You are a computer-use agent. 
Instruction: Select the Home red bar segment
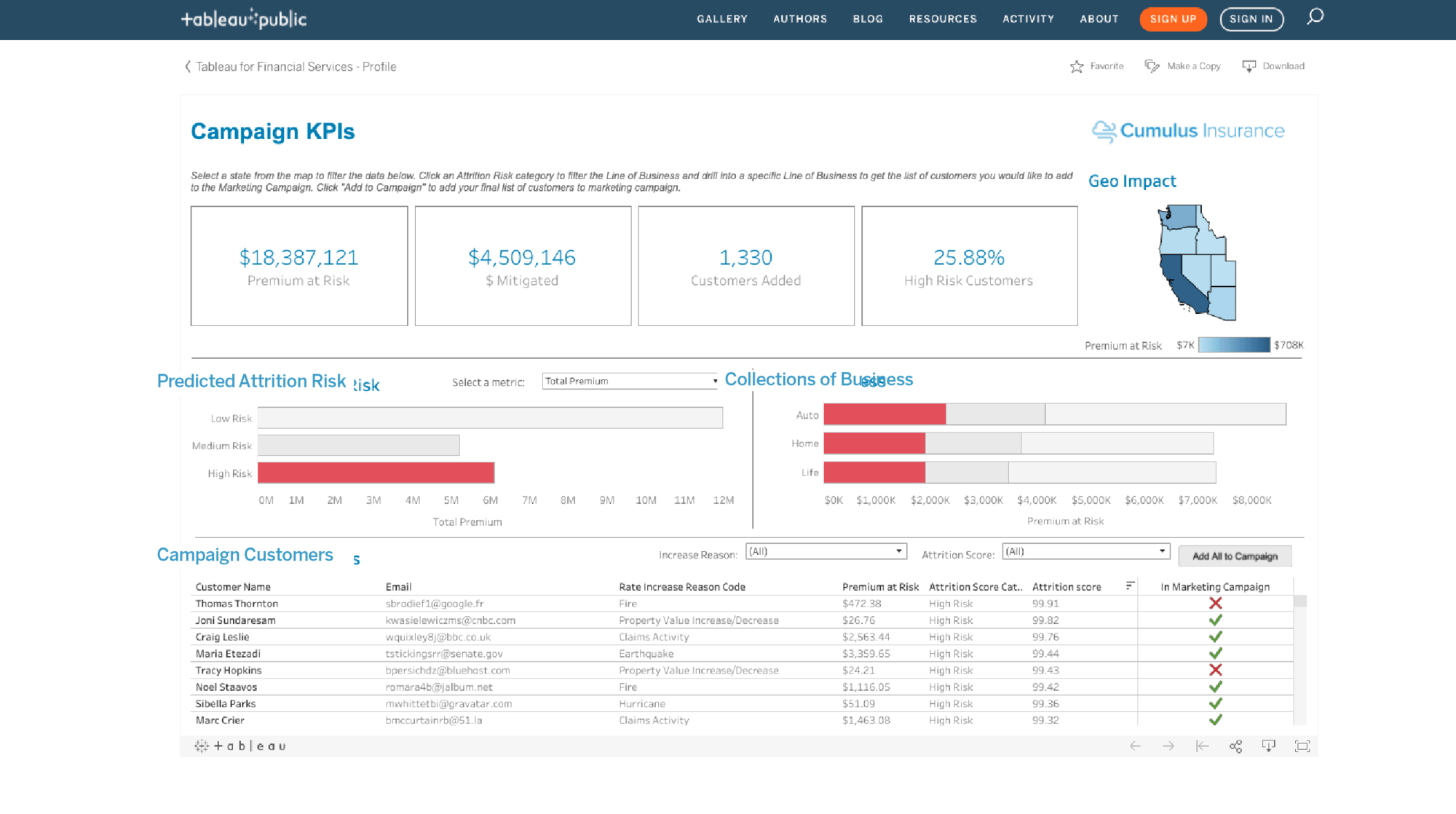tap(874, 443)
